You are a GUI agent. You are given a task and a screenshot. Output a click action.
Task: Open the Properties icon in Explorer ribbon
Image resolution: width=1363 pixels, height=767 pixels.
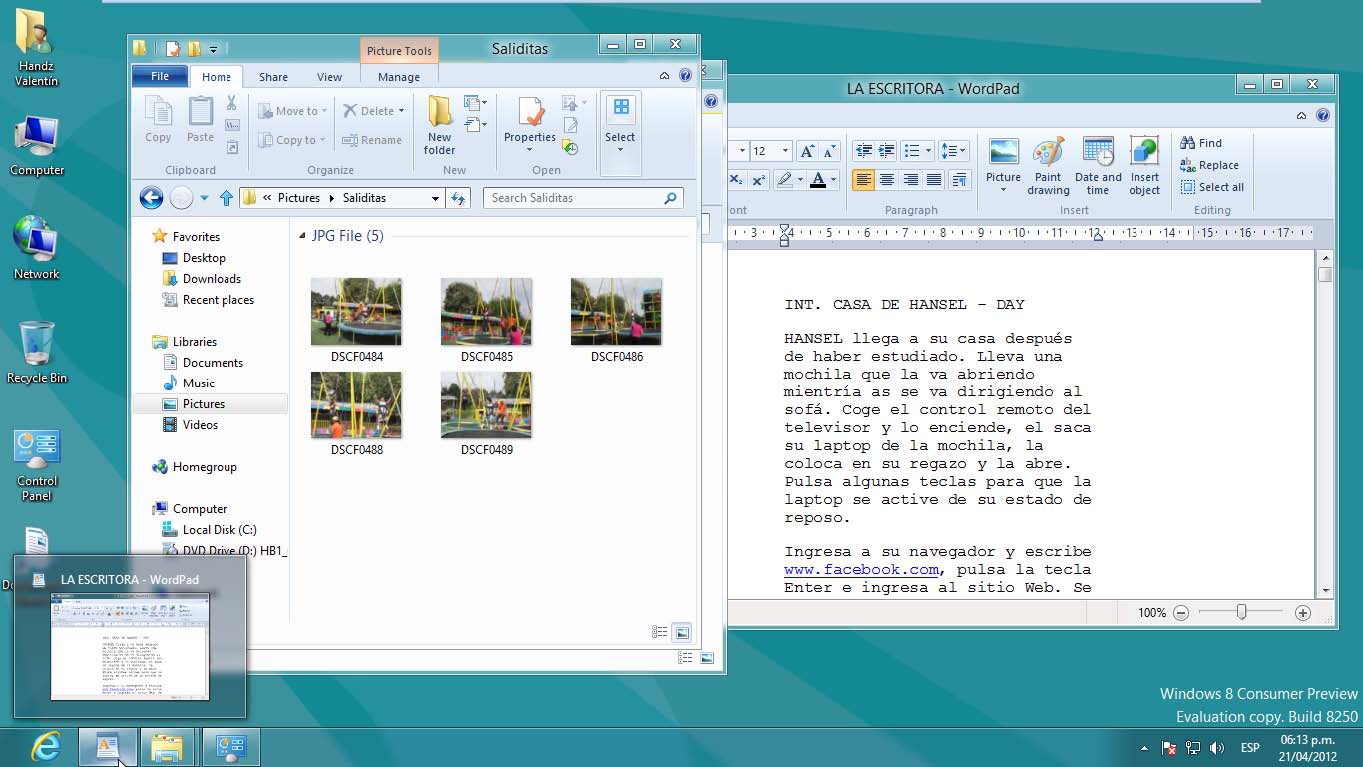(529, 124)
